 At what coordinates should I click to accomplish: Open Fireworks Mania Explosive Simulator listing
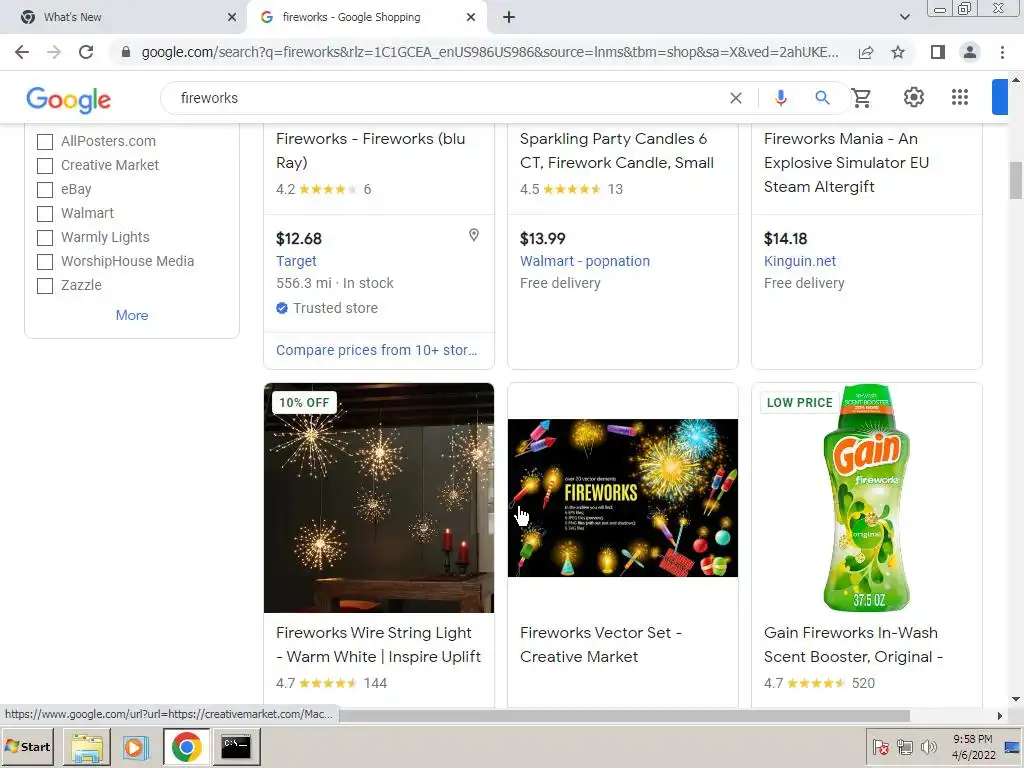tap(846, 163)
